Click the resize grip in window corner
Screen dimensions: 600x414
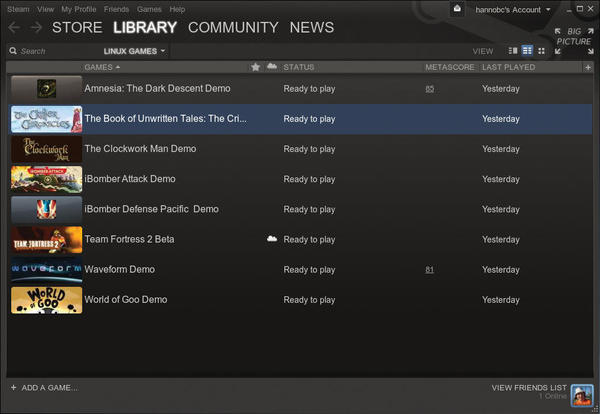coord(595,409)
